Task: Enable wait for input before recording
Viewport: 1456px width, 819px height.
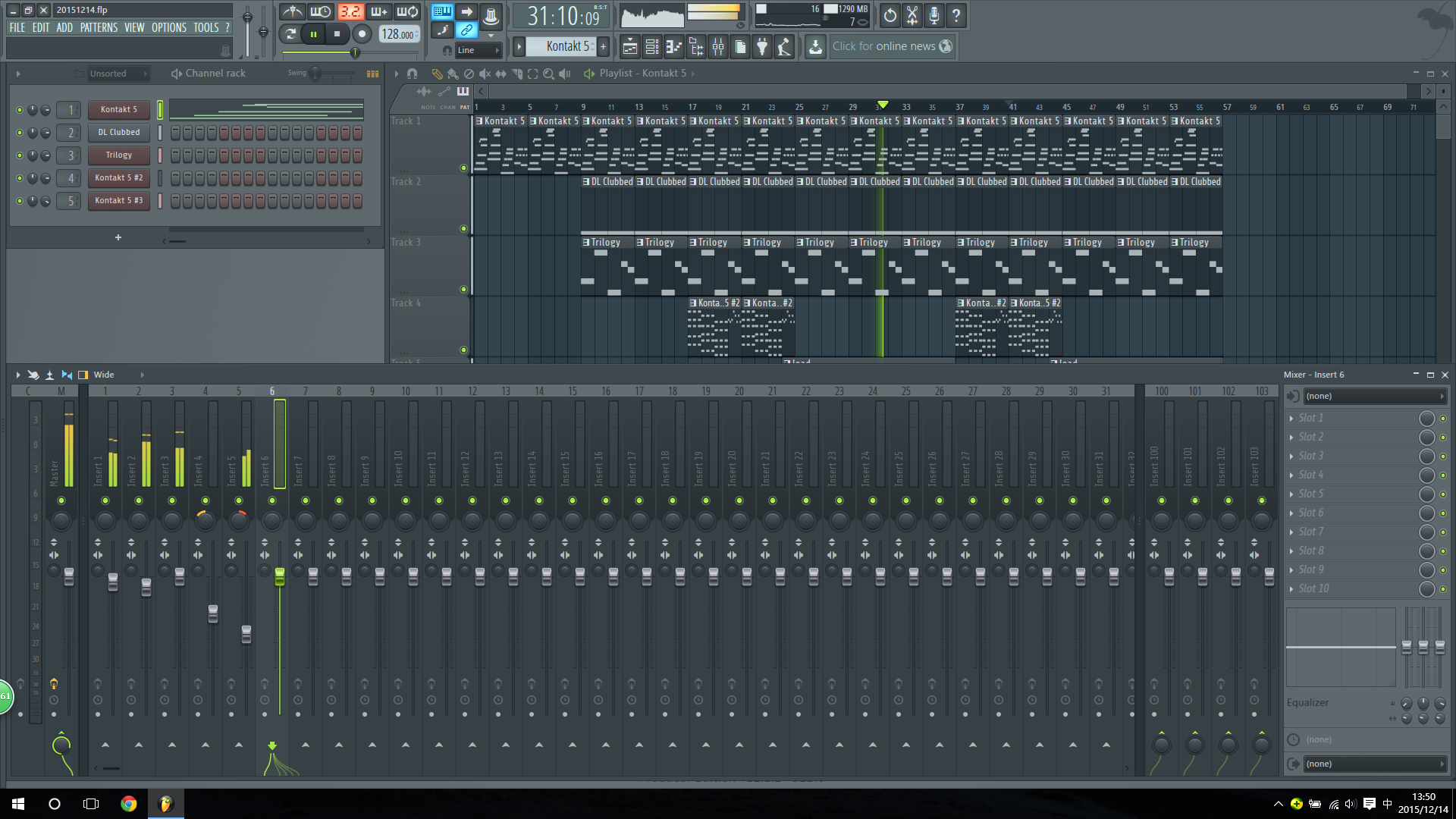Action: (321, 12)
